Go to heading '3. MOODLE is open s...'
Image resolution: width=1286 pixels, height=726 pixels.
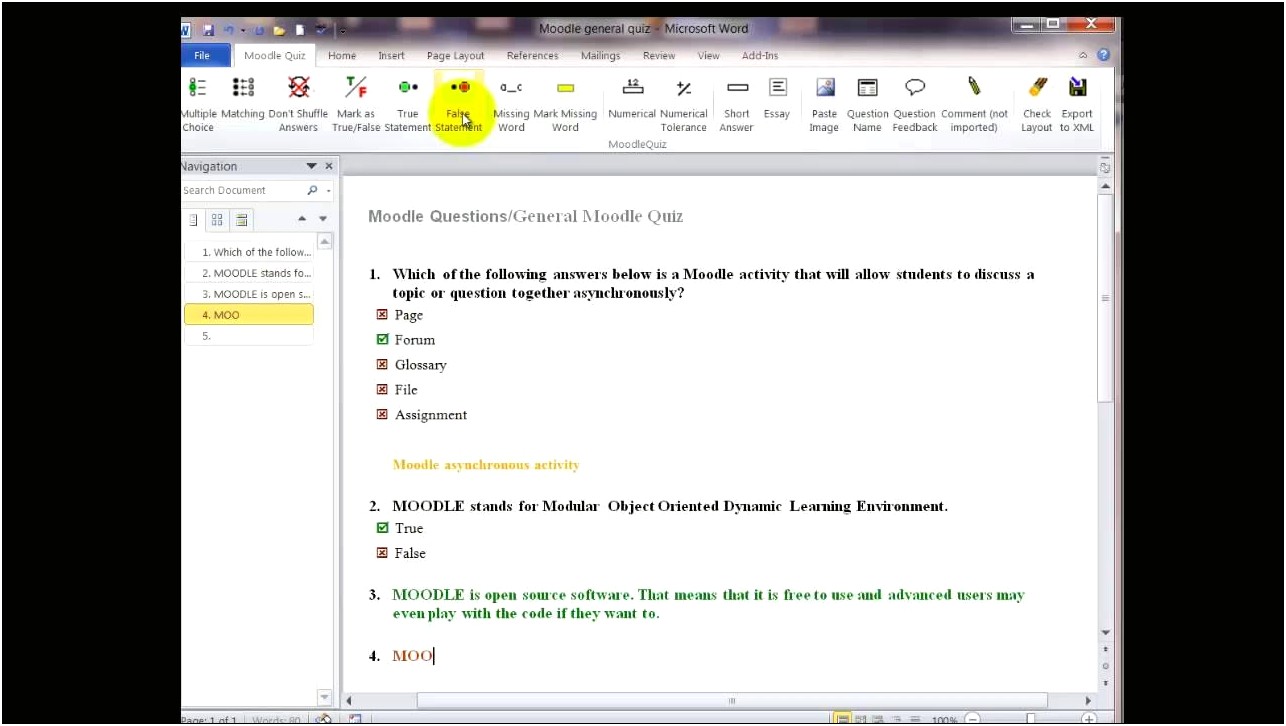tap(249, 294)
